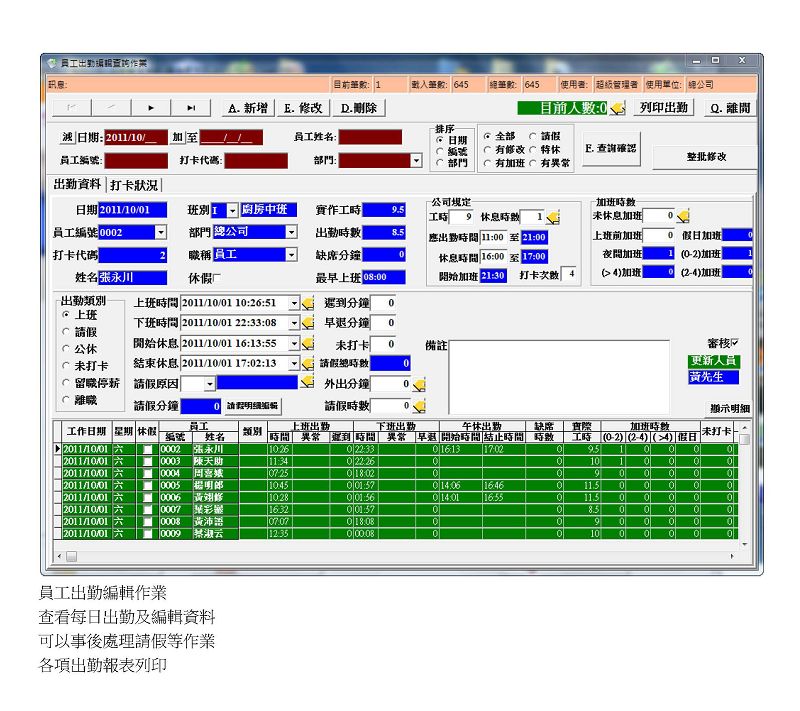Image resolution: width=800 pixels, height=711 pixels.
Task: Toggle the 審核 checkbox
Action: pyautogui.click(x=735, y=343)
